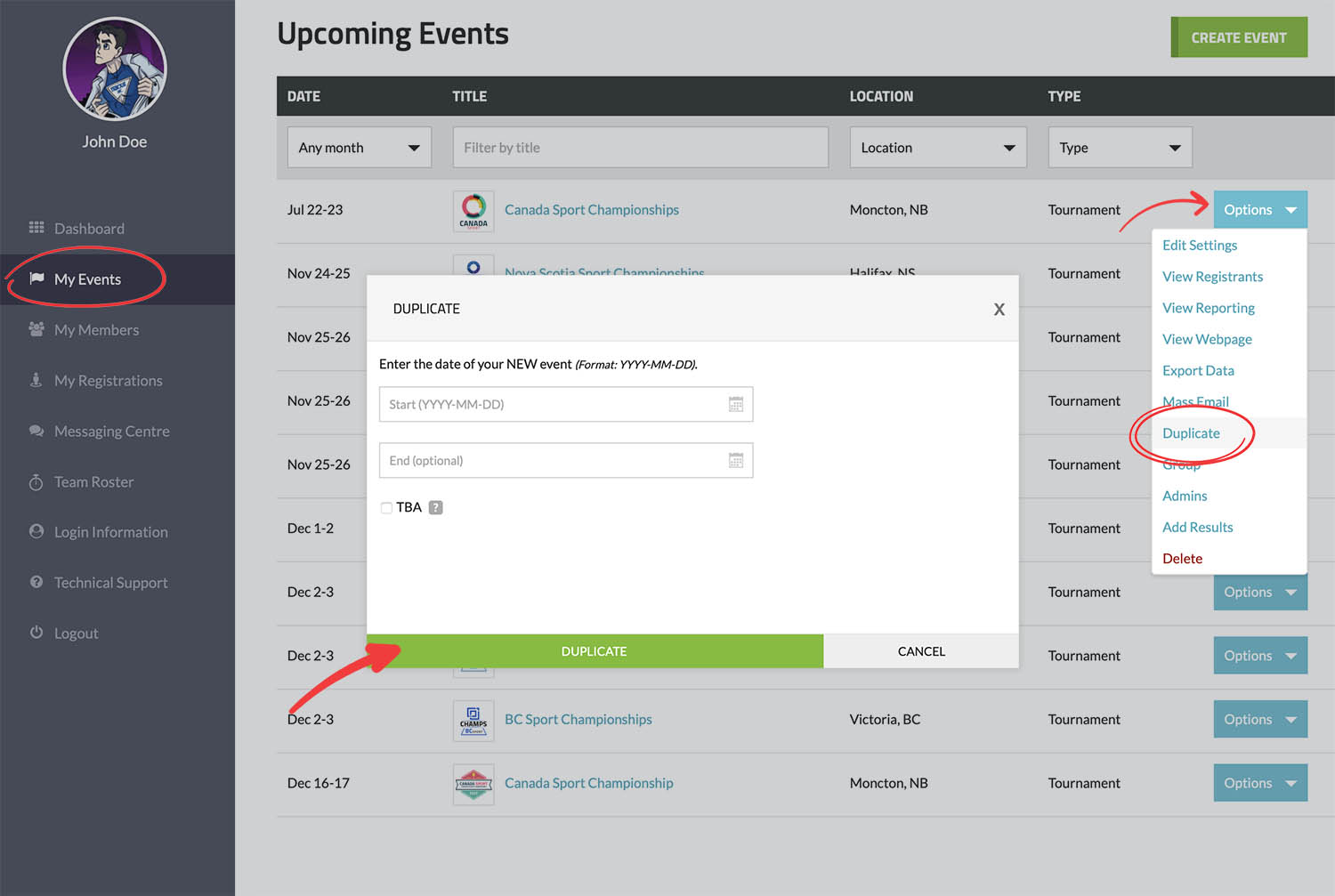Click John Doe's profile avatar
This screenshot has width=1335, height=896.
point(115,69)
